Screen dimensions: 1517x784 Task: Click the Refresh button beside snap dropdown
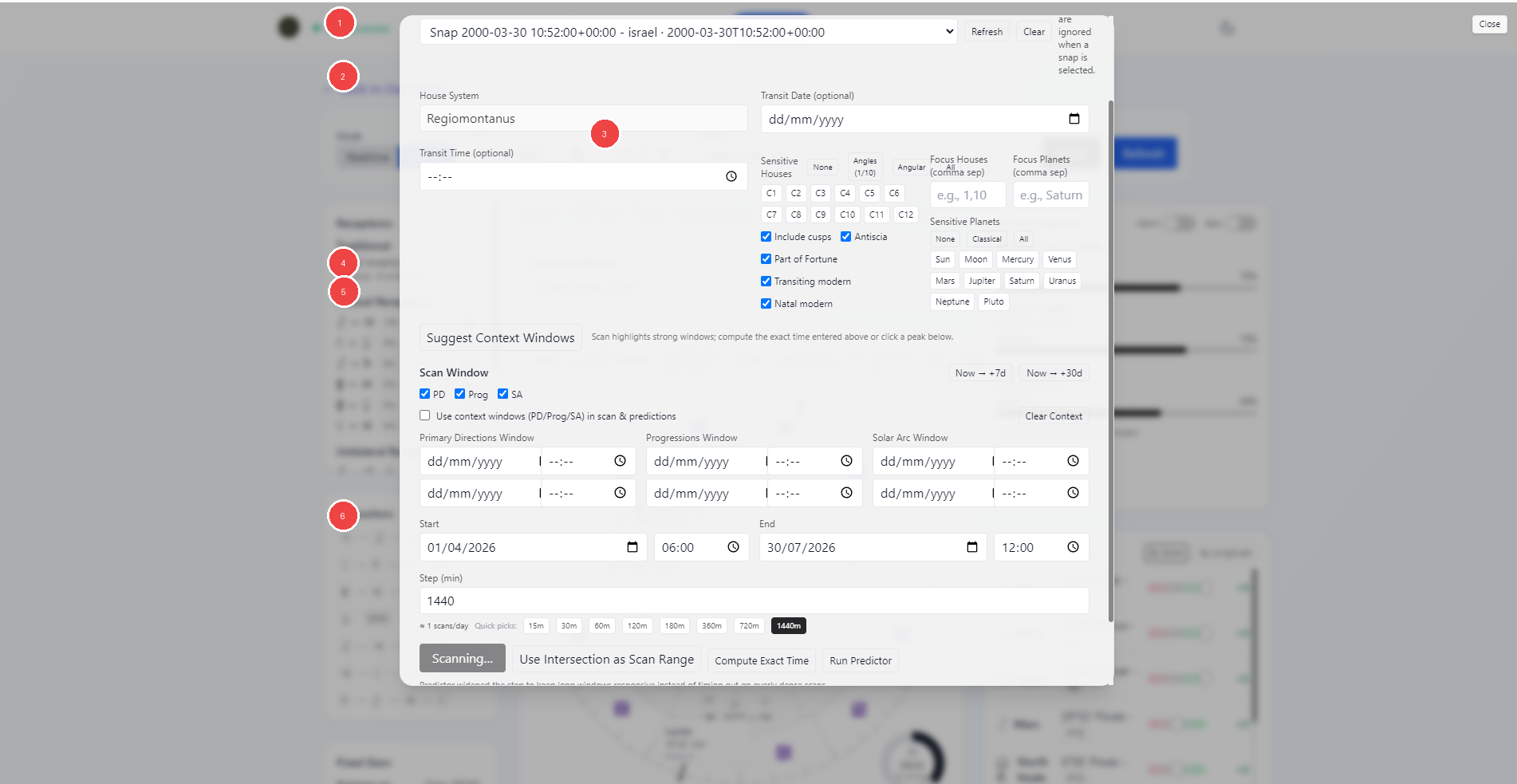coord(987,32)
